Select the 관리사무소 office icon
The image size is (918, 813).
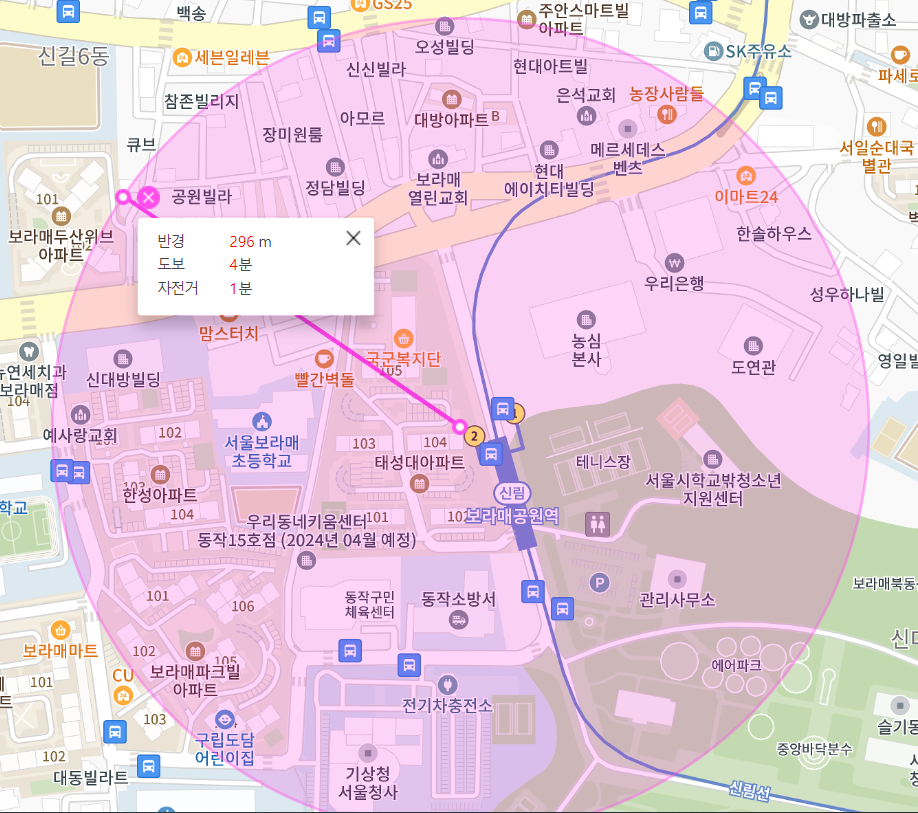(677, 579)
